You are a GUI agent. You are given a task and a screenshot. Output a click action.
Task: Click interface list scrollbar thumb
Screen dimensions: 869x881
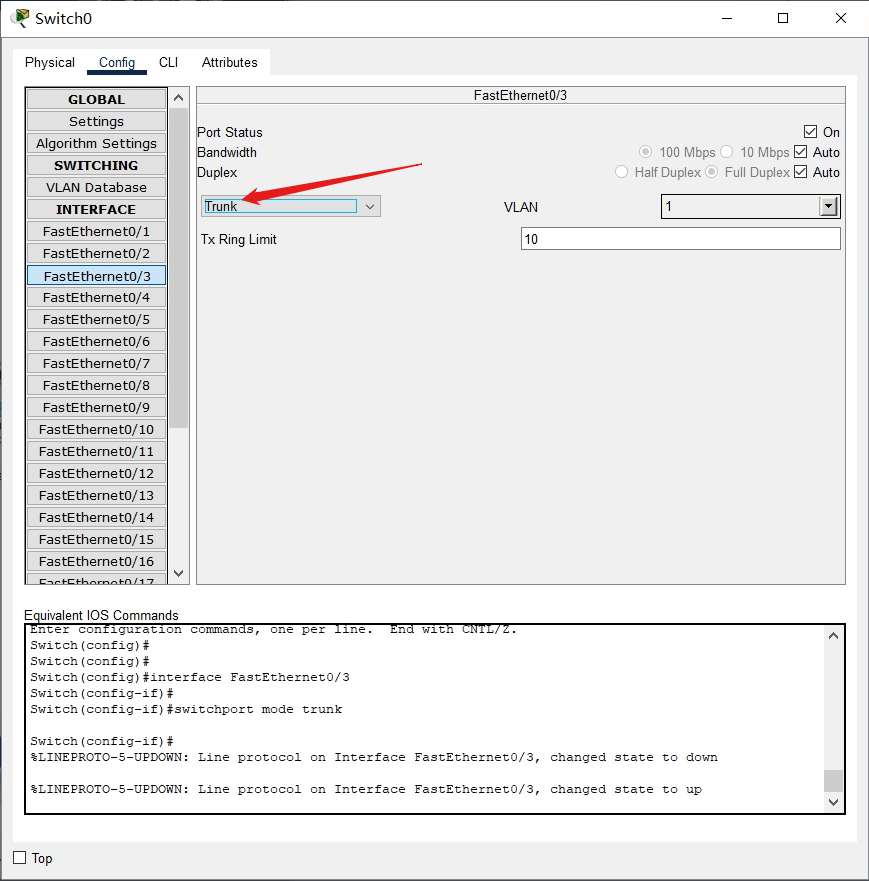click(179, 268)
